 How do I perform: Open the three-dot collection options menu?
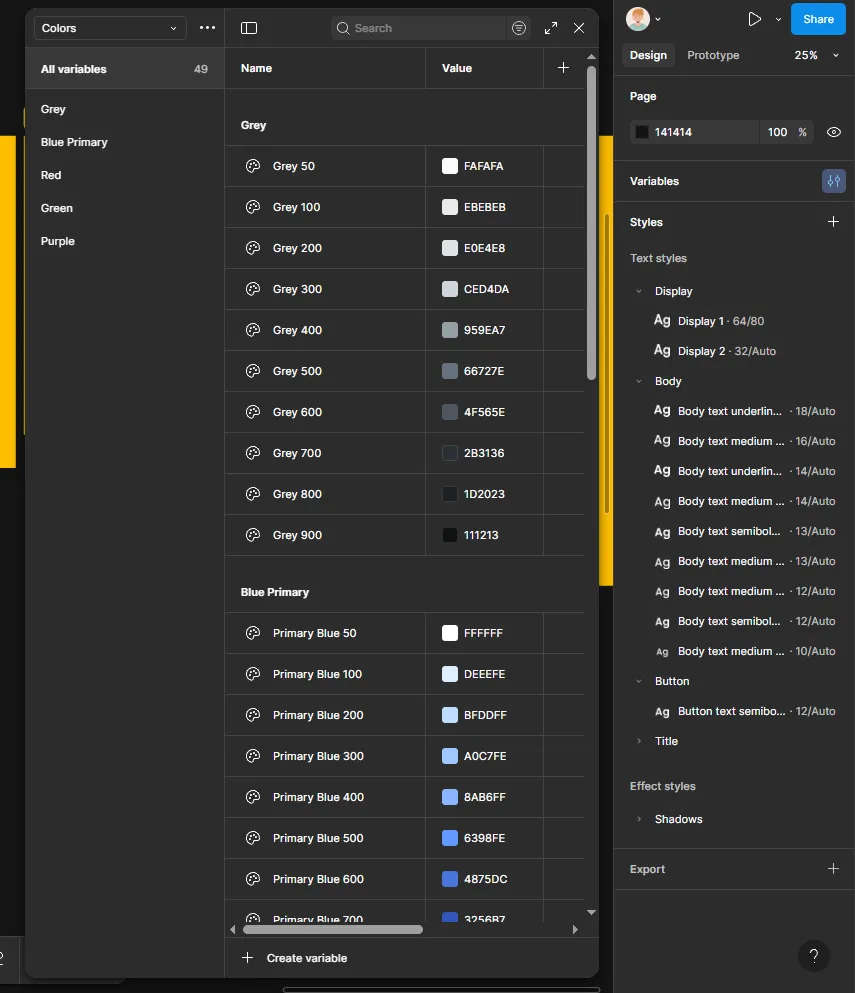[207, 28]
